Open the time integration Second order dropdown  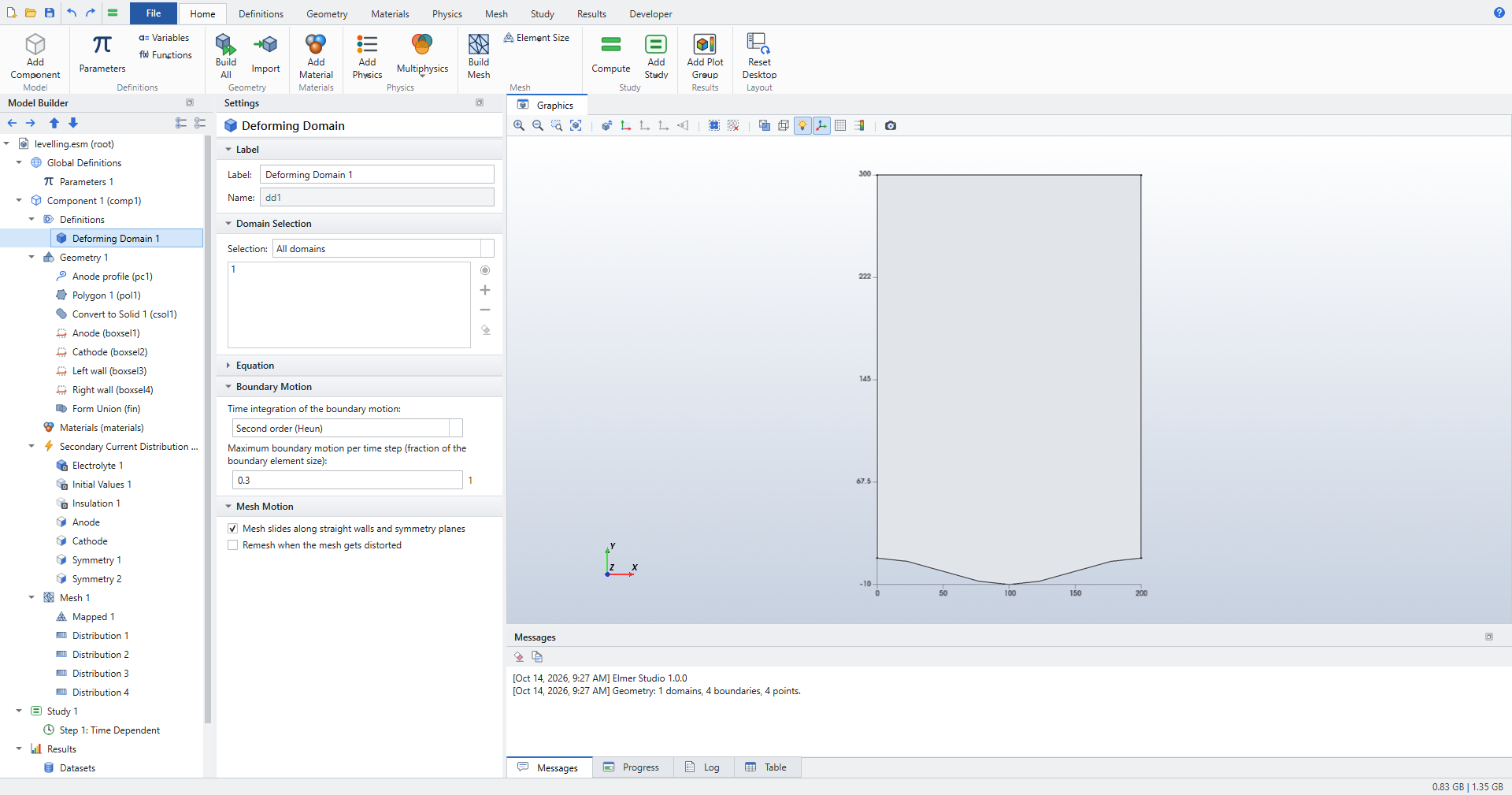[347, 428]
